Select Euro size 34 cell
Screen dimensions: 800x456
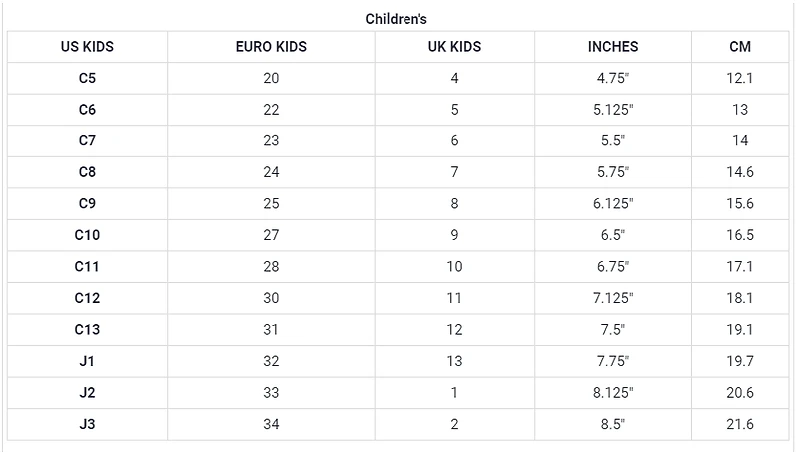tap(271, 424)
